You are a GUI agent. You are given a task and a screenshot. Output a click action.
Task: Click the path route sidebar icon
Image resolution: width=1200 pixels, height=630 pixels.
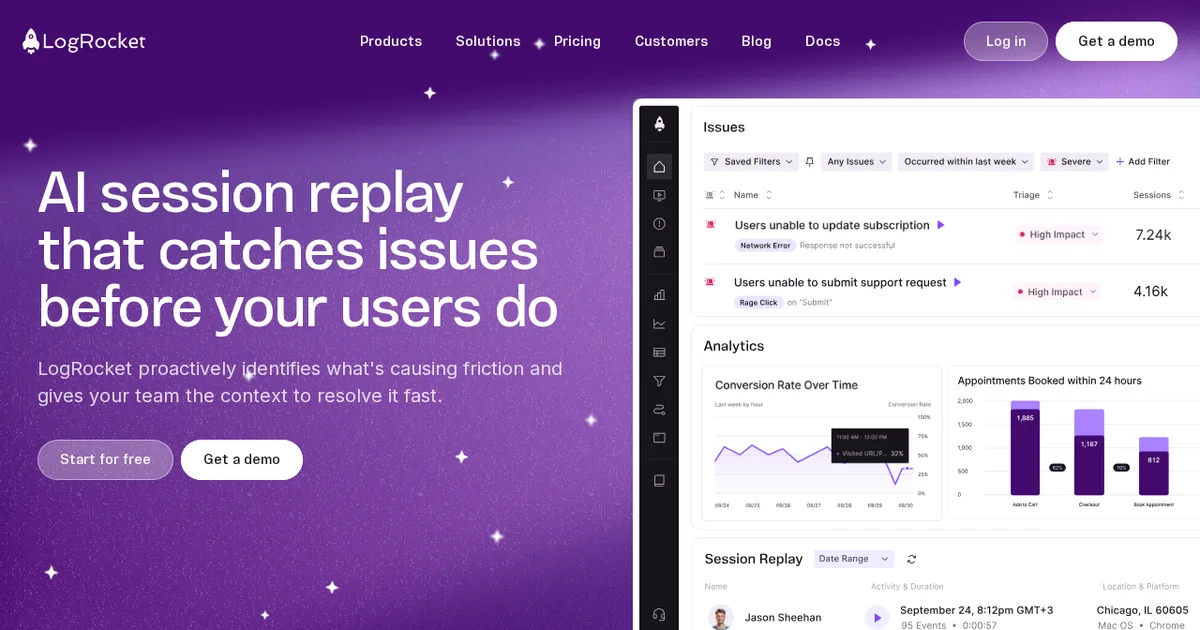pyautogui.click(x=659, y=409)
